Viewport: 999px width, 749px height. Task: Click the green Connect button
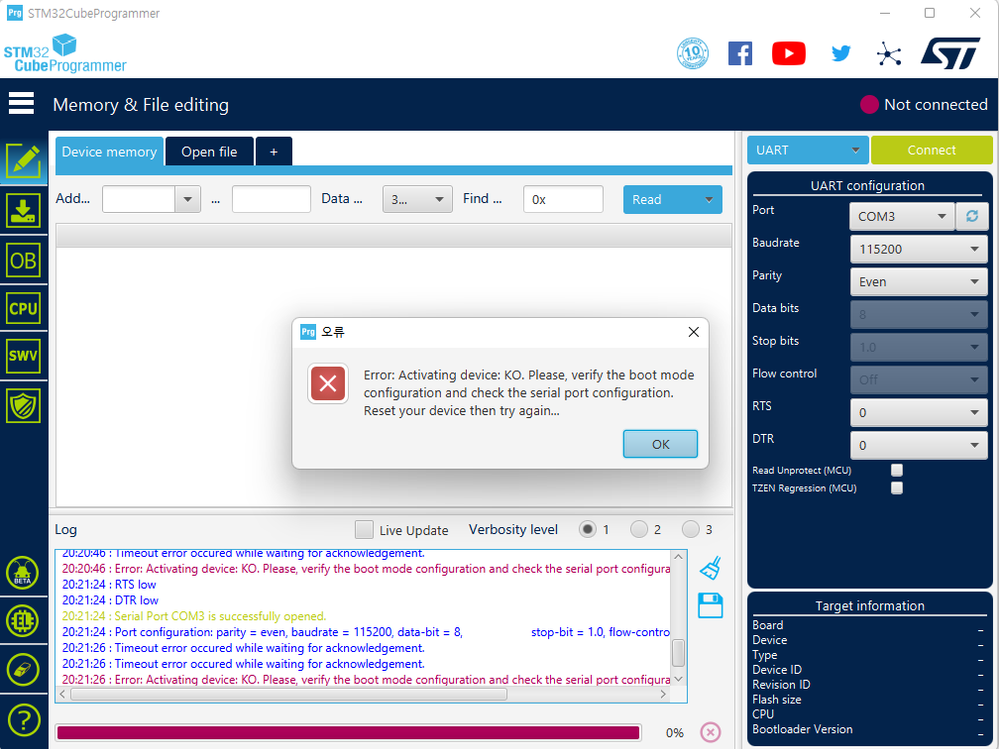931,150
